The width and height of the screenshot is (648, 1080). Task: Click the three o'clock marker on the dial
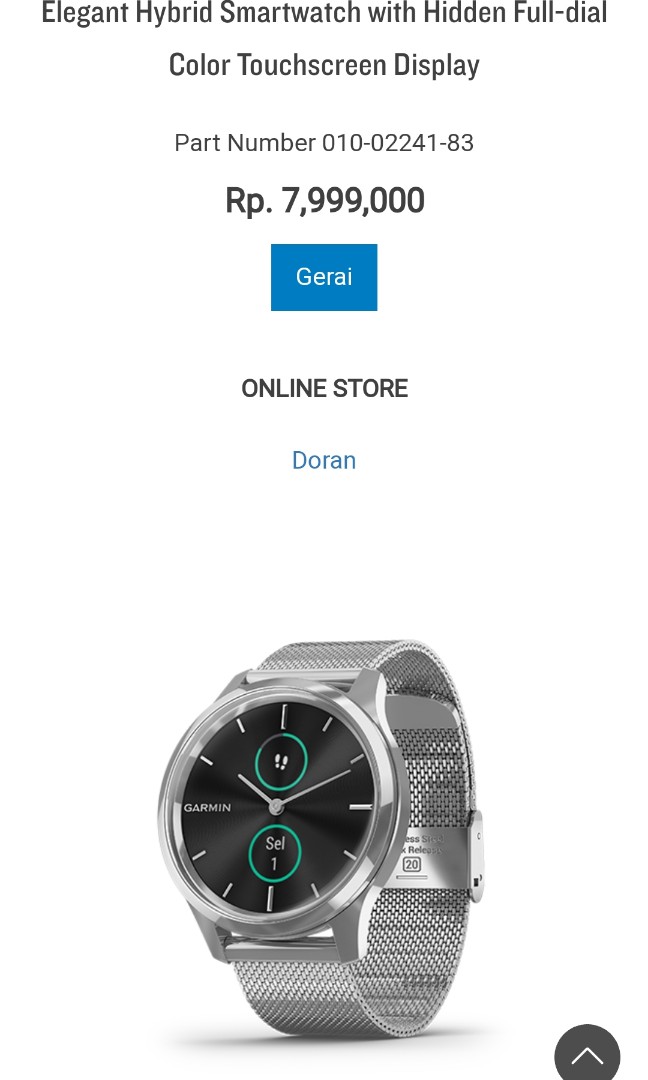(360, 806)
